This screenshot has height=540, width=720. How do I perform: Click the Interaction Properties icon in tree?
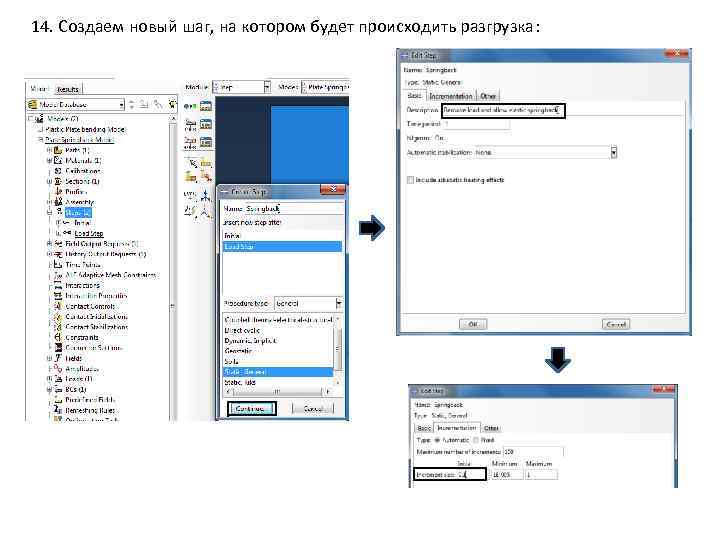[x=58, y=296]
